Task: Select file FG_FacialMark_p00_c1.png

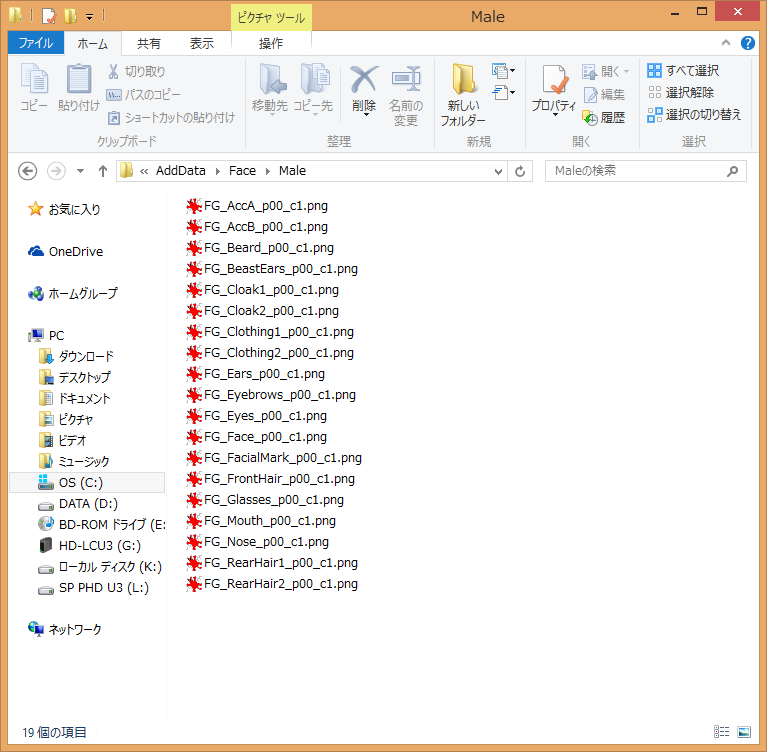Action: 274,458
